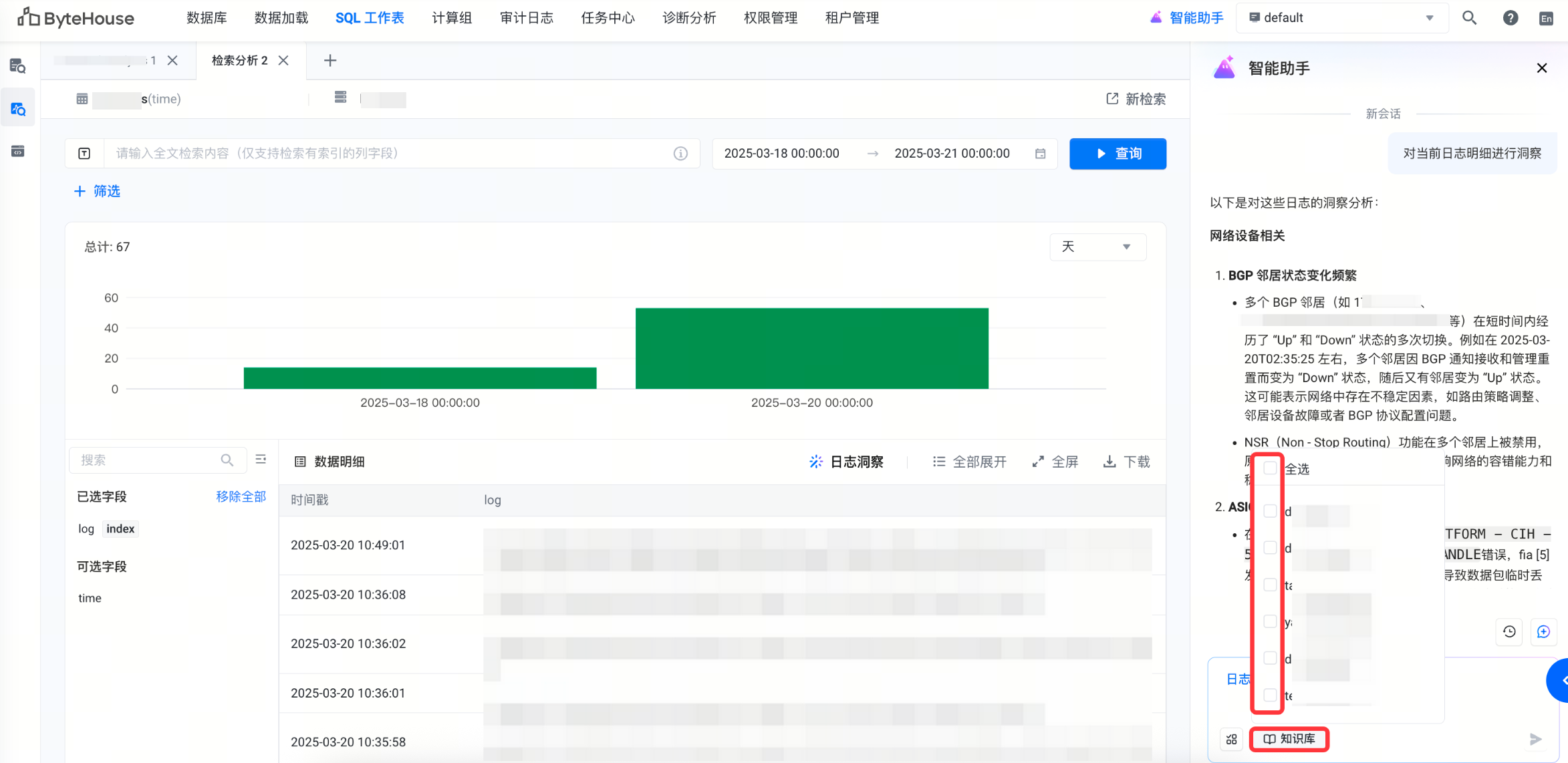Open the help question mark icon

tap(1510, 18)
